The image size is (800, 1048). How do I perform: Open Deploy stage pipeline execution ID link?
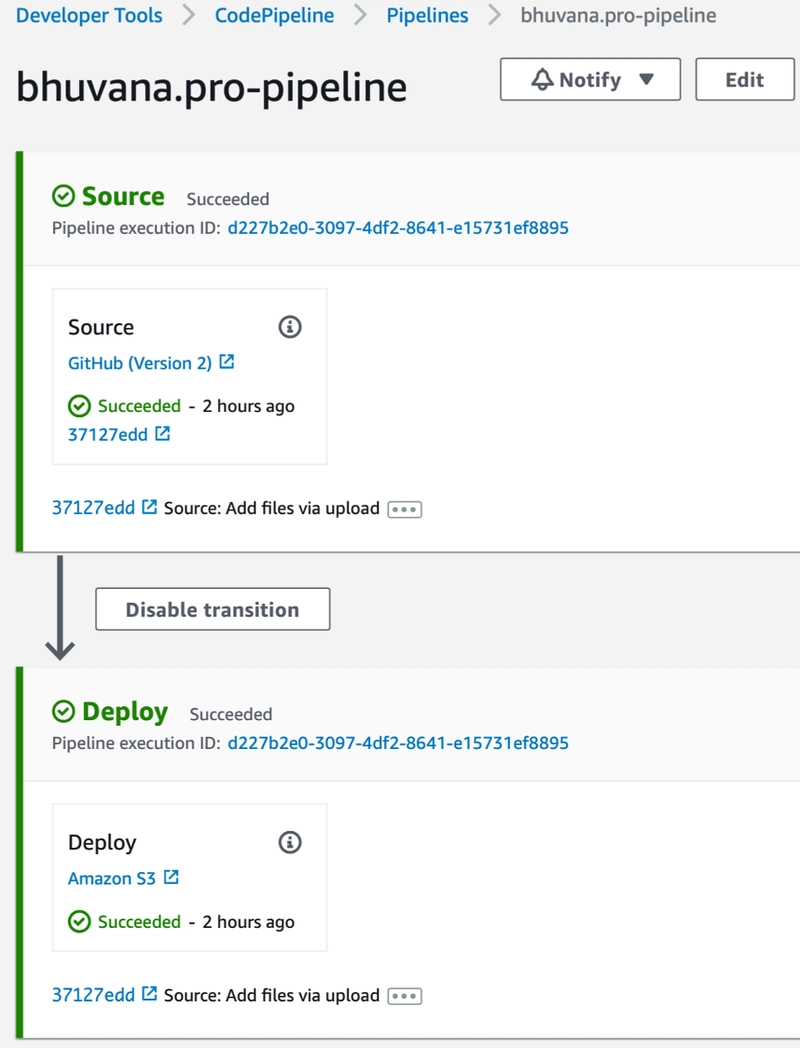[398, 743]
